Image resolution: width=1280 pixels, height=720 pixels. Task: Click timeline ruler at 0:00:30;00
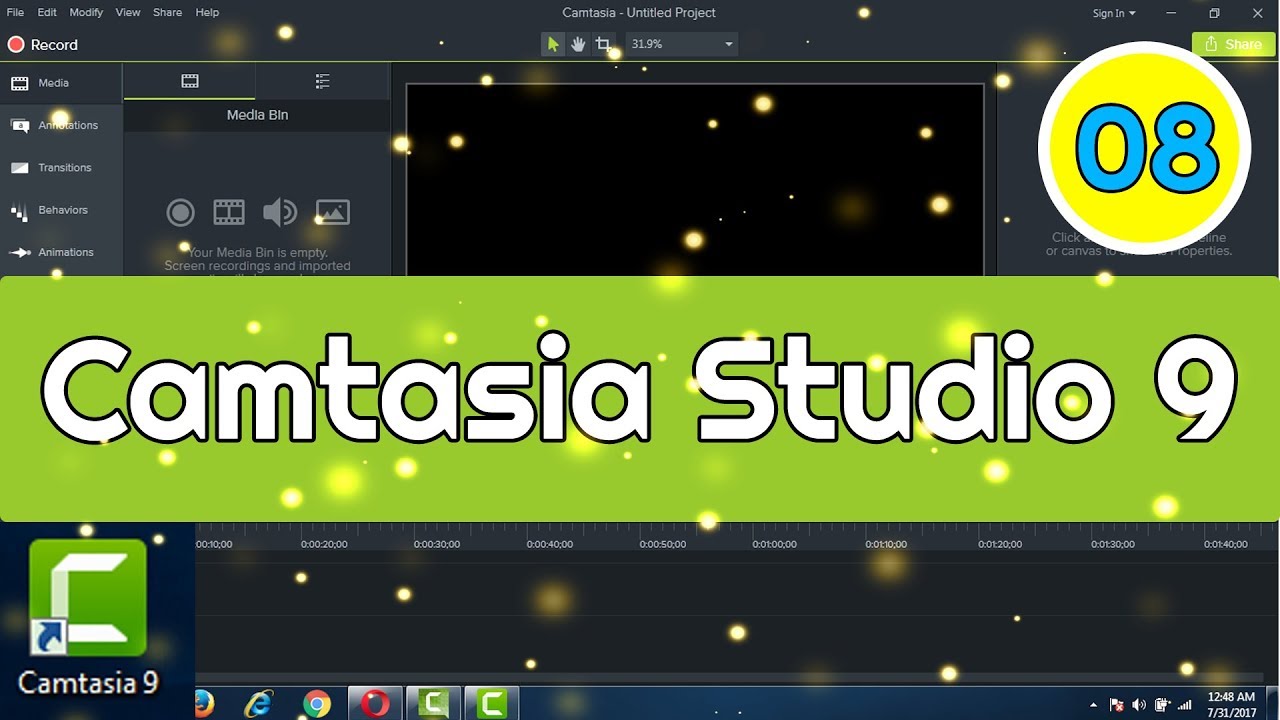(437, 544)
